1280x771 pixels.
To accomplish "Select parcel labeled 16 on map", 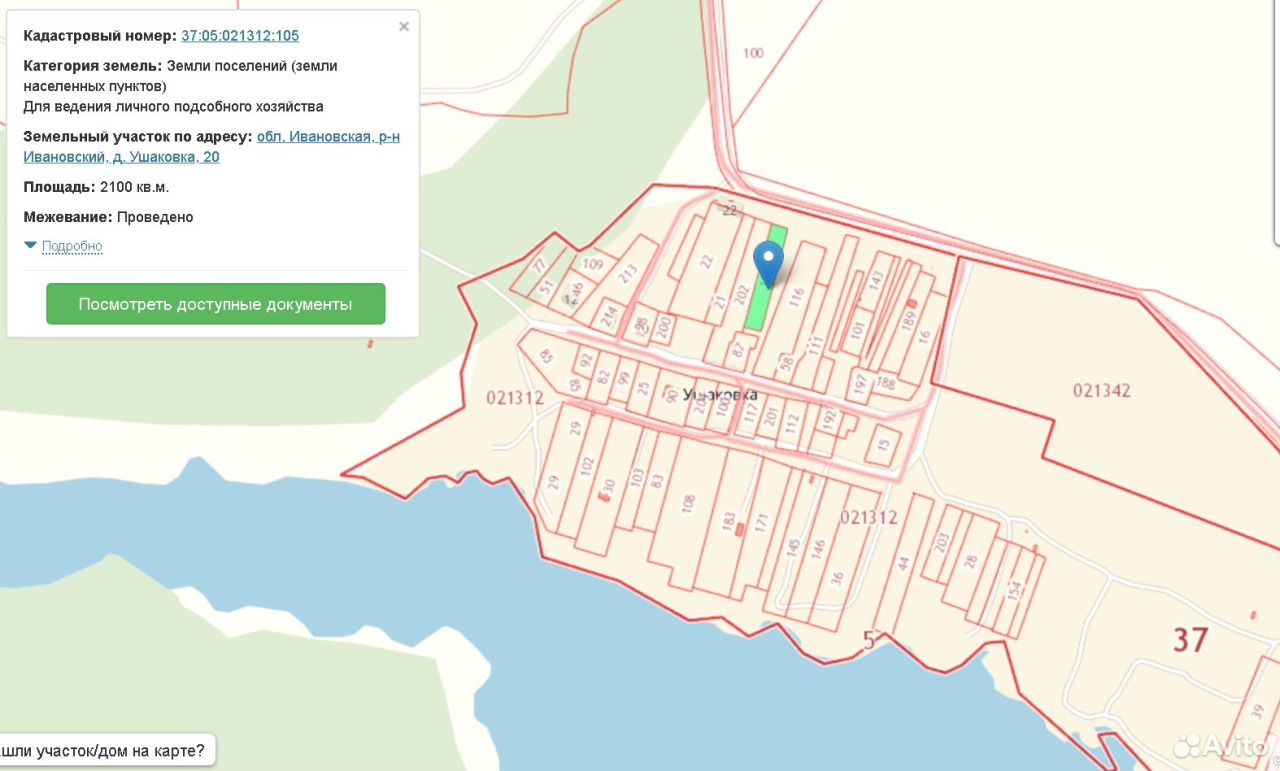I will click(x=924, y=336).
